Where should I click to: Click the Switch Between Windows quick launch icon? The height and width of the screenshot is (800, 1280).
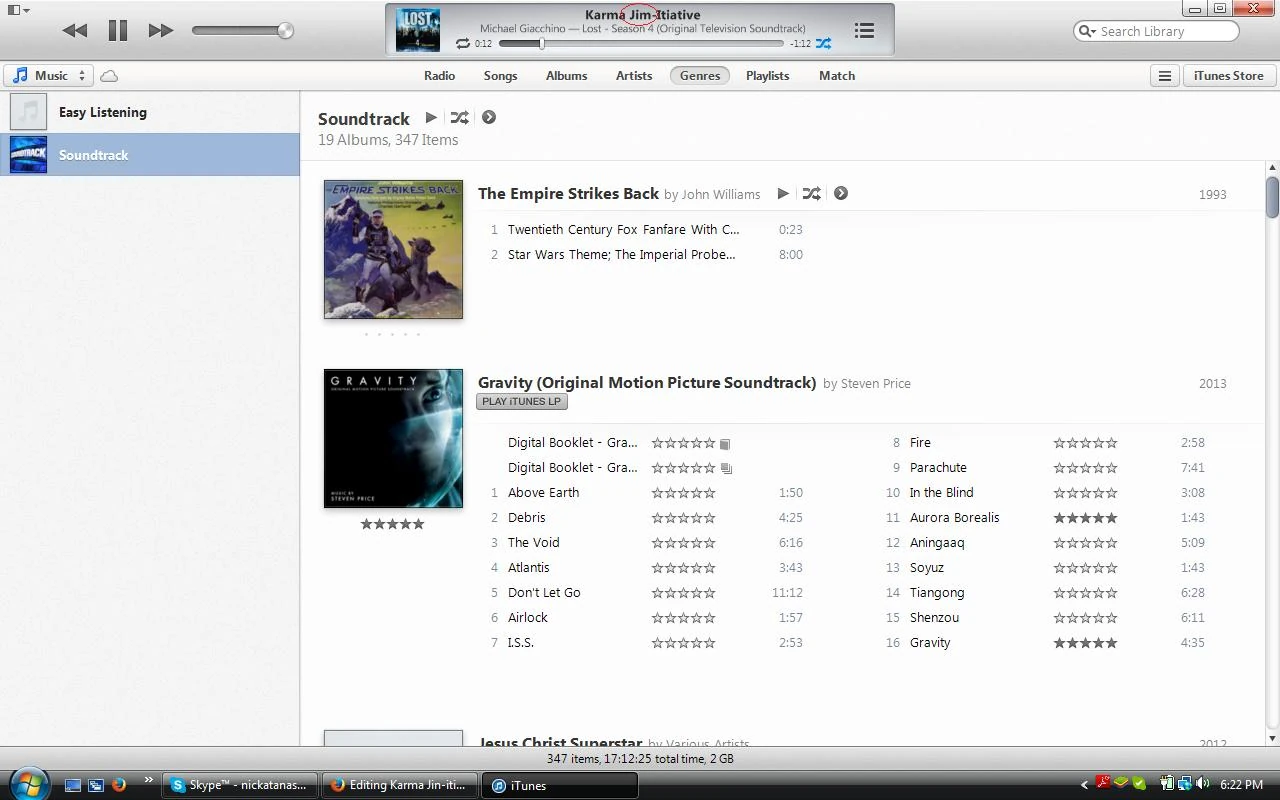tap(96, 785)
